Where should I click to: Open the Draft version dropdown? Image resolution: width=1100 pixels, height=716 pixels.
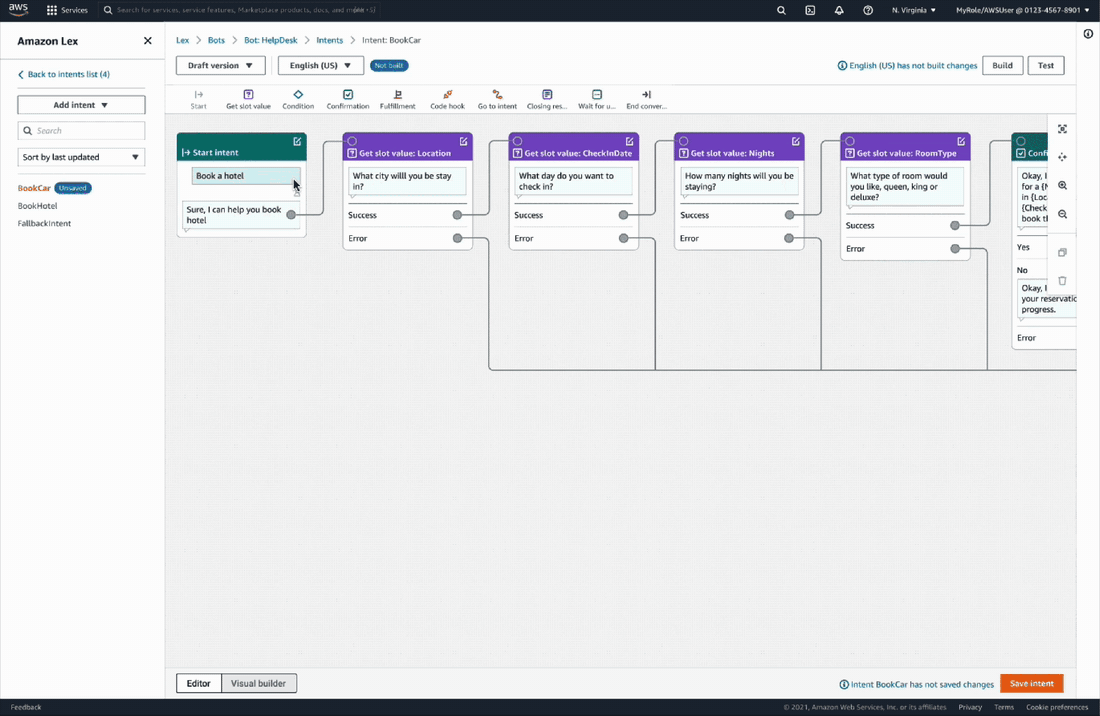coord(220,65)
